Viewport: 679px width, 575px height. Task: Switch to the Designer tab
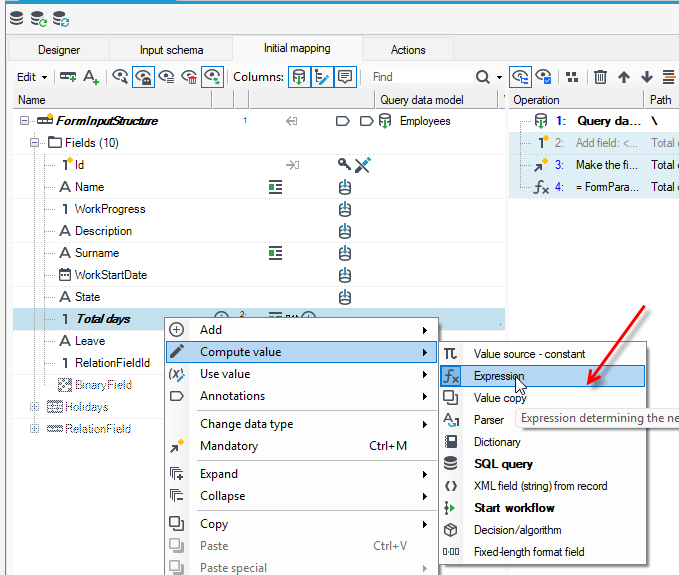pos(59,50)
